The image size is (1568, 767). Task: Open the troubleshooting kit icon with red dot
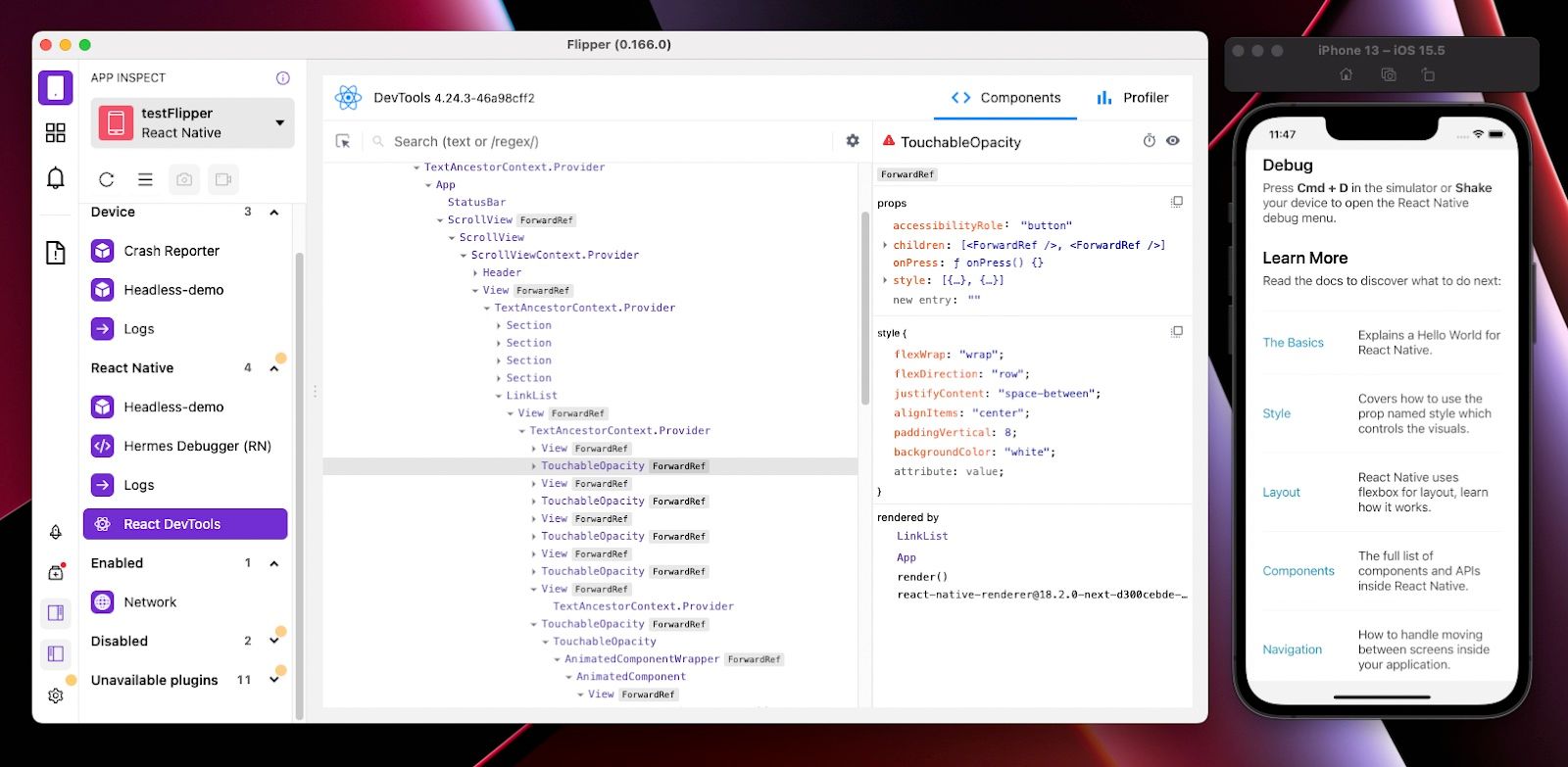coord(56,572)
